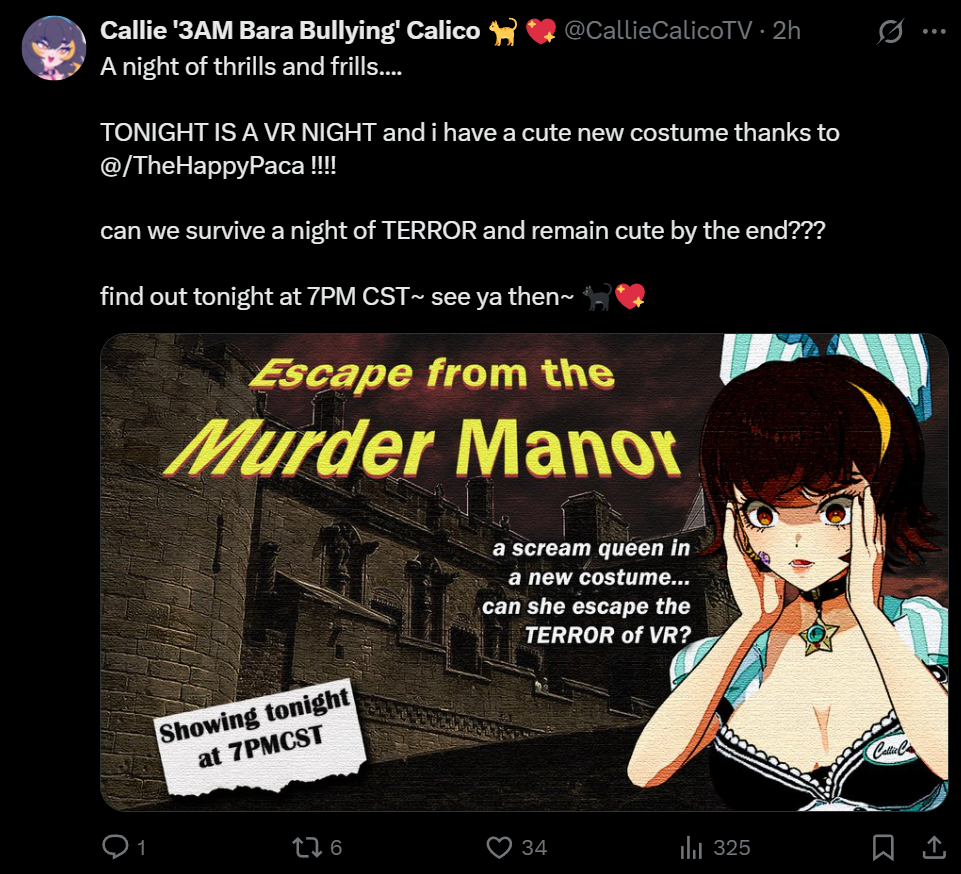The image size is (961, 874).
Task: Open the three-dot more options menu
Action: [x=934, y=31]
